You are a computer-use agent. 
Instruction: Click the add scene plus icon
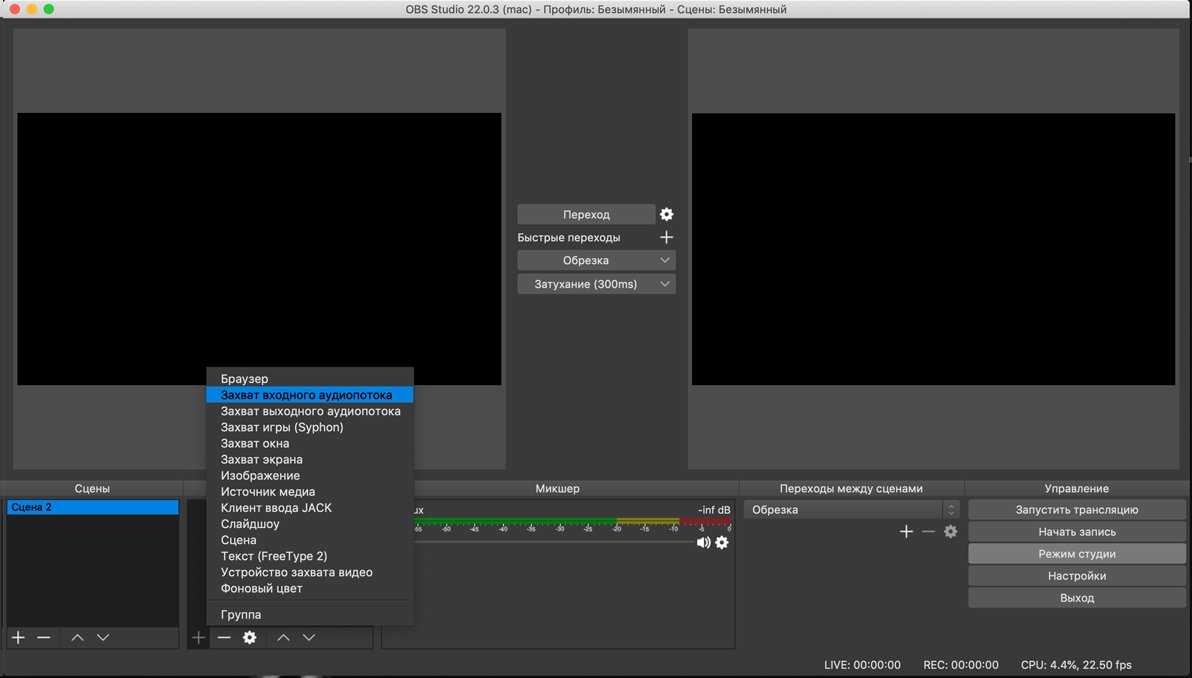[x=18, y=638]
